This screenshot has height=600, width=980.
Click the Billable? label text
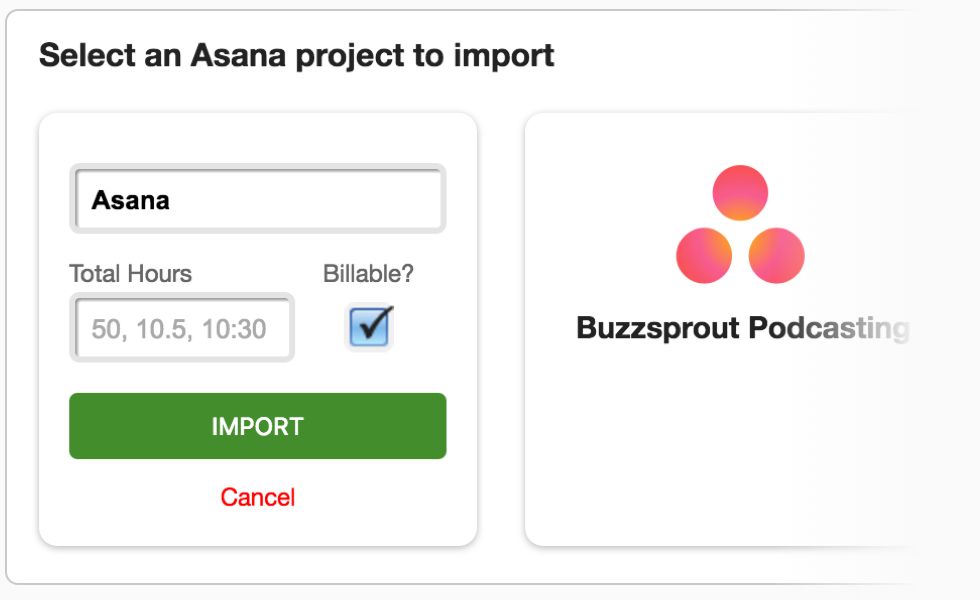click(x=368, y=274)
